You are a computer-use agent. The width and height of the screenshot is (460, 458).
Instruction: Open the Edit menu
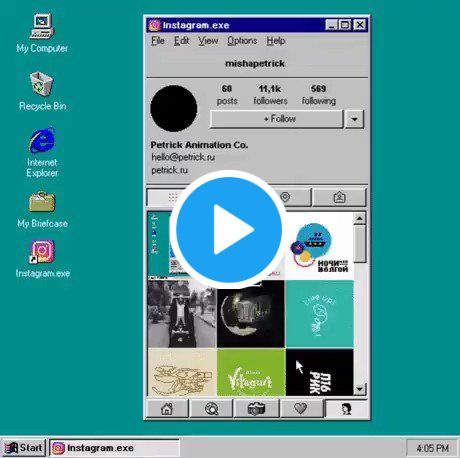pos(181,41)
